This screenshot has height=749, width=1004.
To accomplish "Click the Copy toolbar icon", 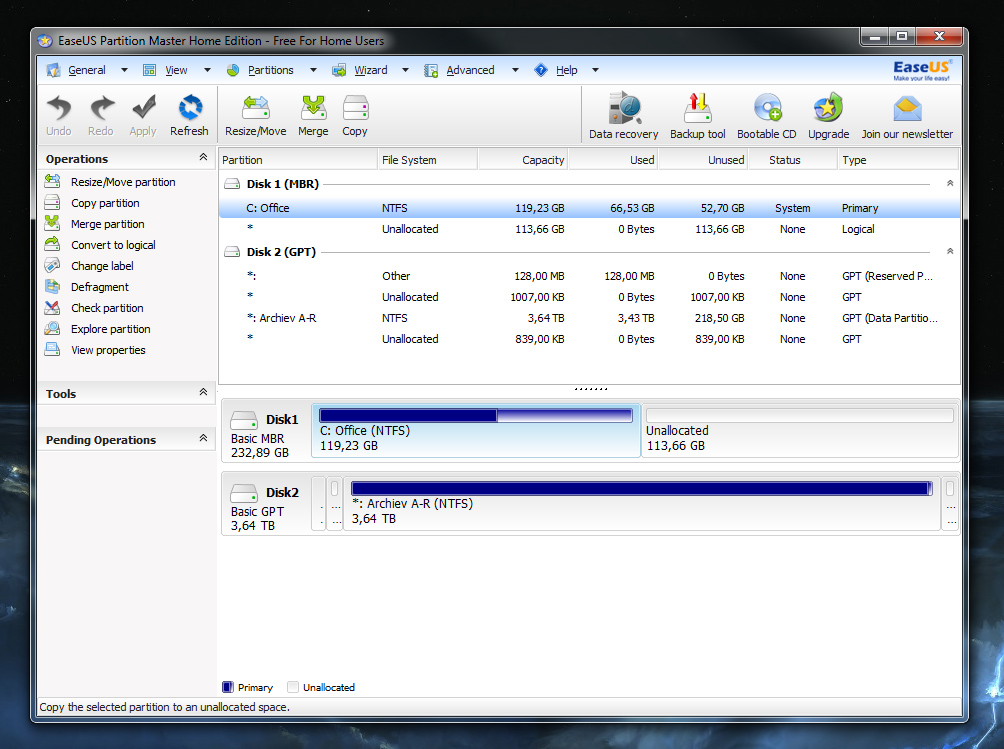I will 355,108.
